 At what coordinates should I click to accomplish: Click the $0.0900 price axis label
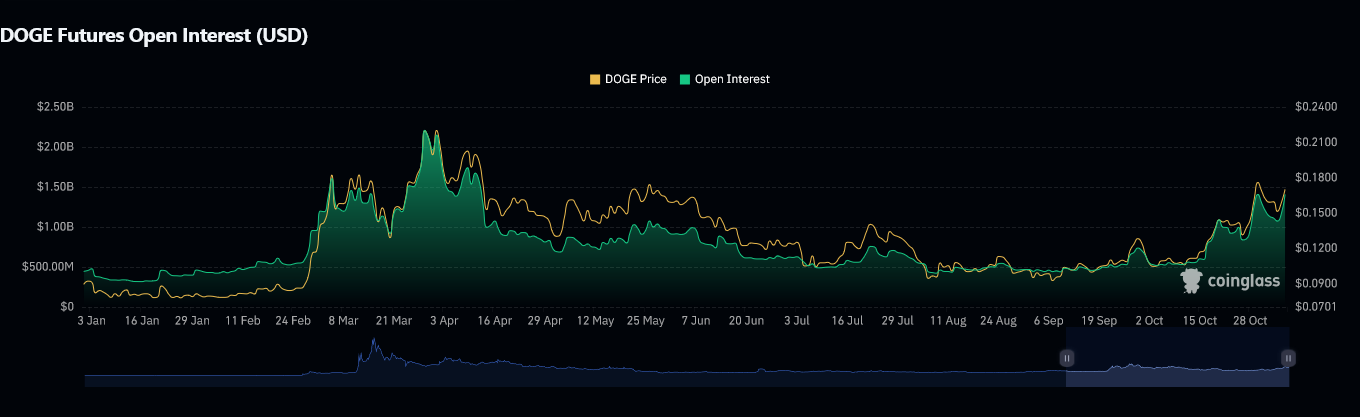(1315, 283)
